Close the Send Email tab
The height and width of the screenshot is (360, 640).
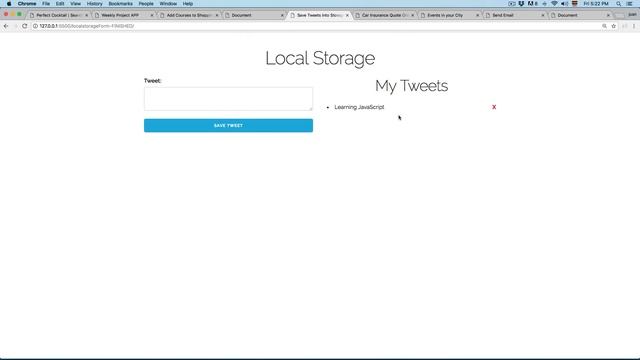pyautogui.click(x=543, y=15)
